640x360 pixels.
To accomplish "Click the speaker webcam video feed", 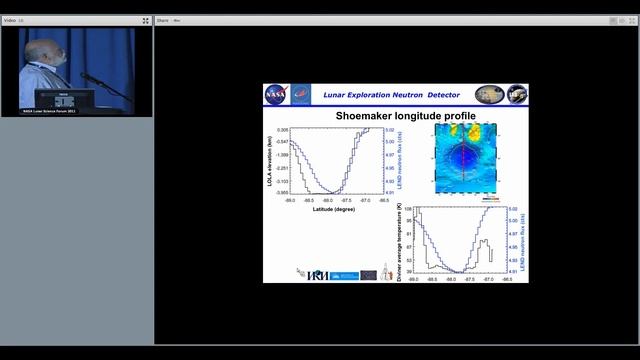I will coord(77,71).
